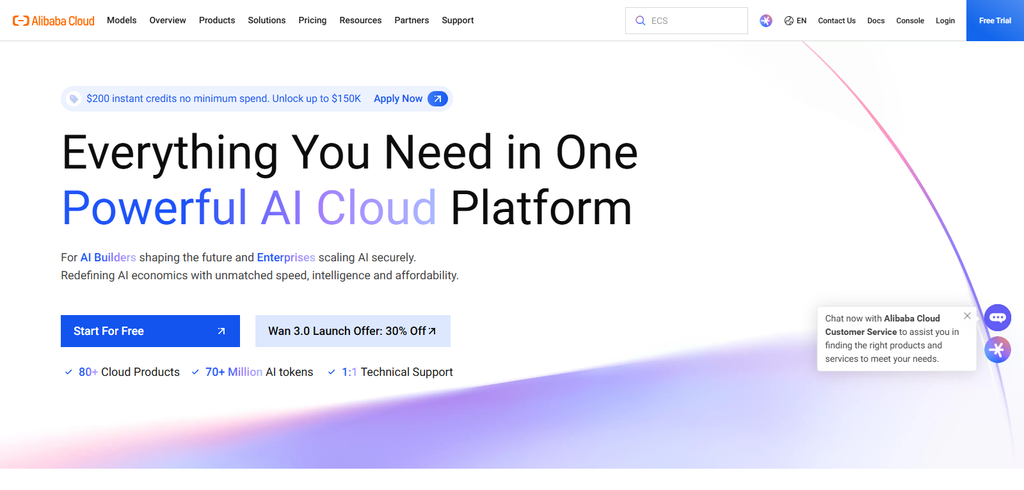Click the Apply Now arrow icon
Screen dimensions: 1024x490
click(438, 99)
